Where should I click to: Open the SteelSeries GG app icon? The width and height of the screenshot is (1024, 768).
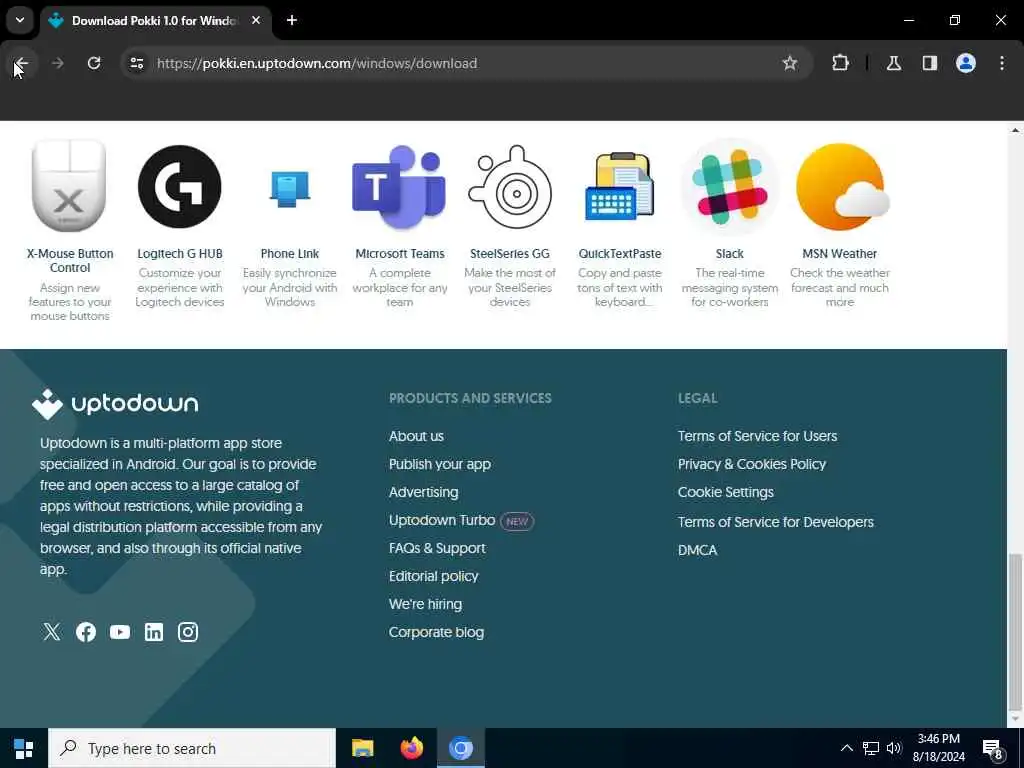pyautogui.click(x=510, y=187)
